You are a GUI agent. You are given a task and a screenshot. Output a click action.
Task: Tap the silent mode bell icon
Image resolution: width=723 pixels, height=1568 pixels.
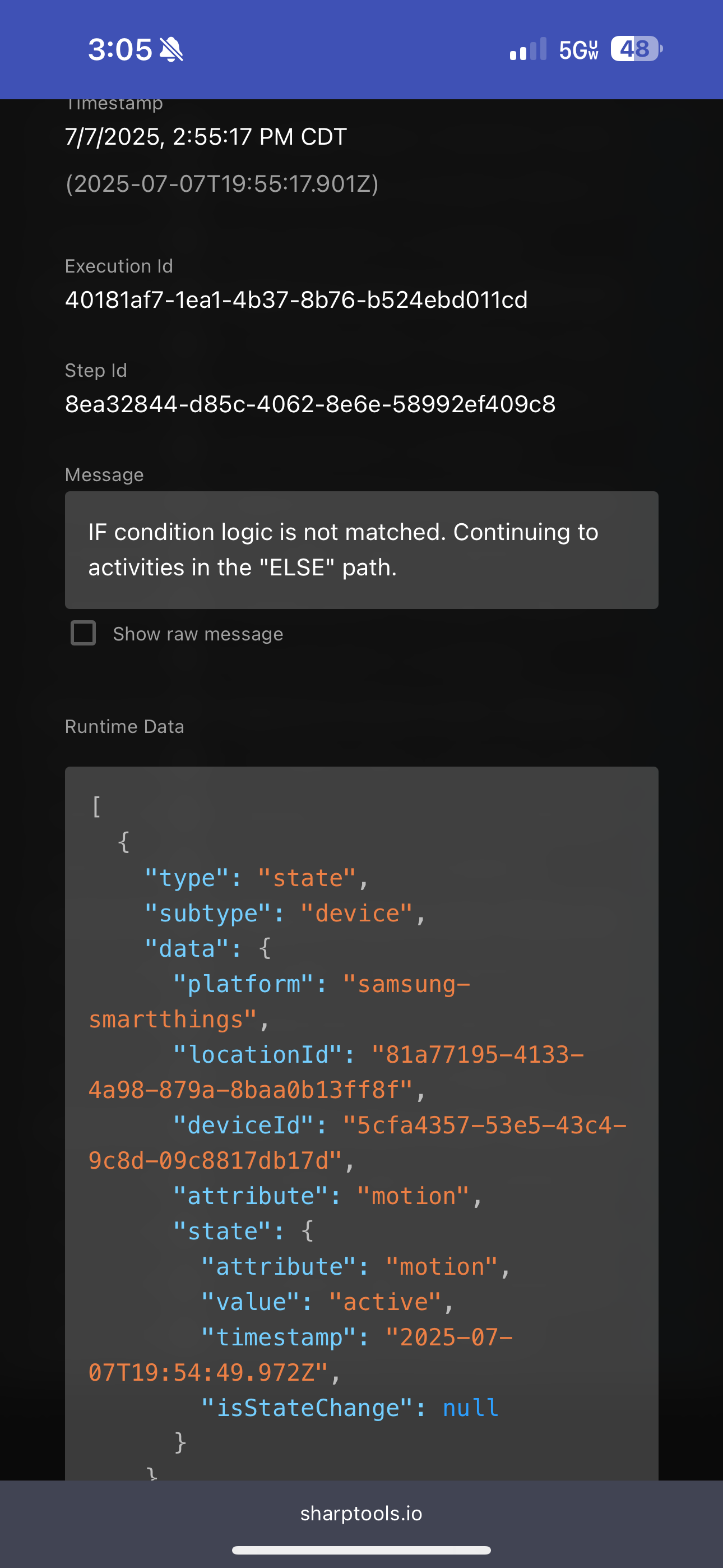[x=171, y=49]
